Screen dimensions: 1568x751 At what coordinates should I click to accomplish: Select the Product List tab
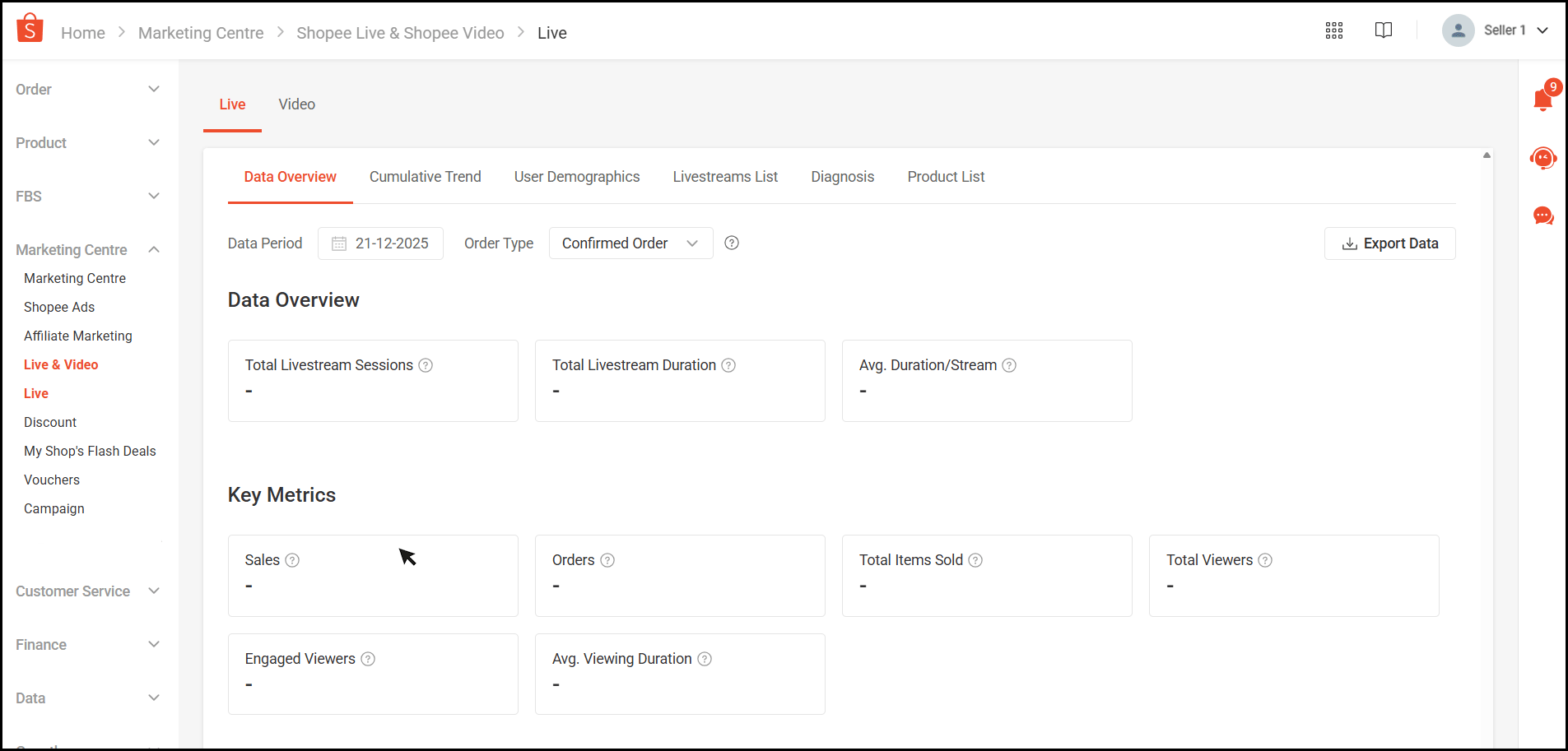[x=946, y=177]
